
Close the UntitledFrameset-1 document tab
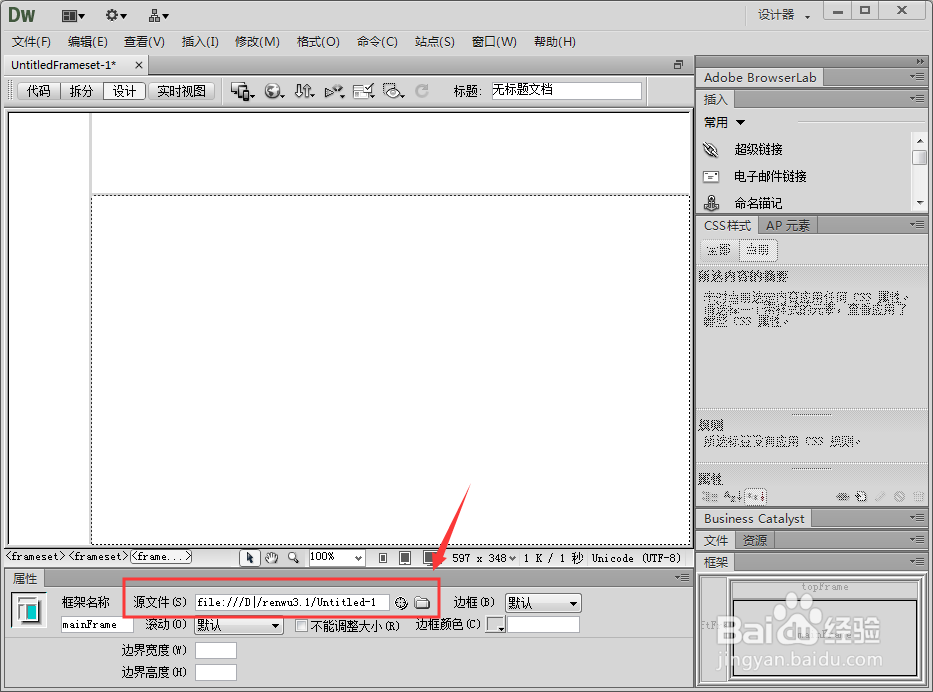click(139, 65)
